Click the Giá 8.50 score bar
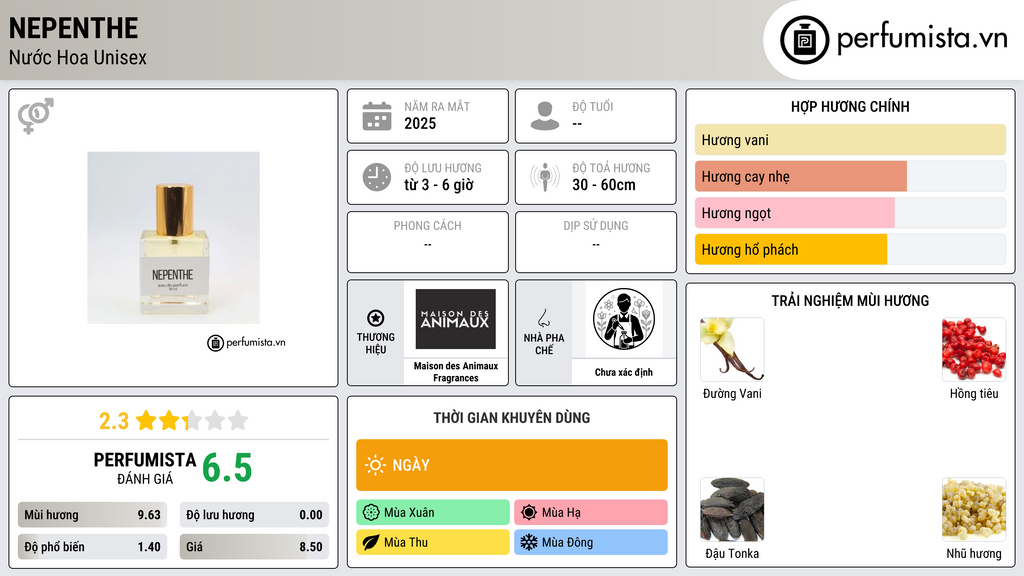Viewport: 1024px width, 576px height. click(254, 547)
